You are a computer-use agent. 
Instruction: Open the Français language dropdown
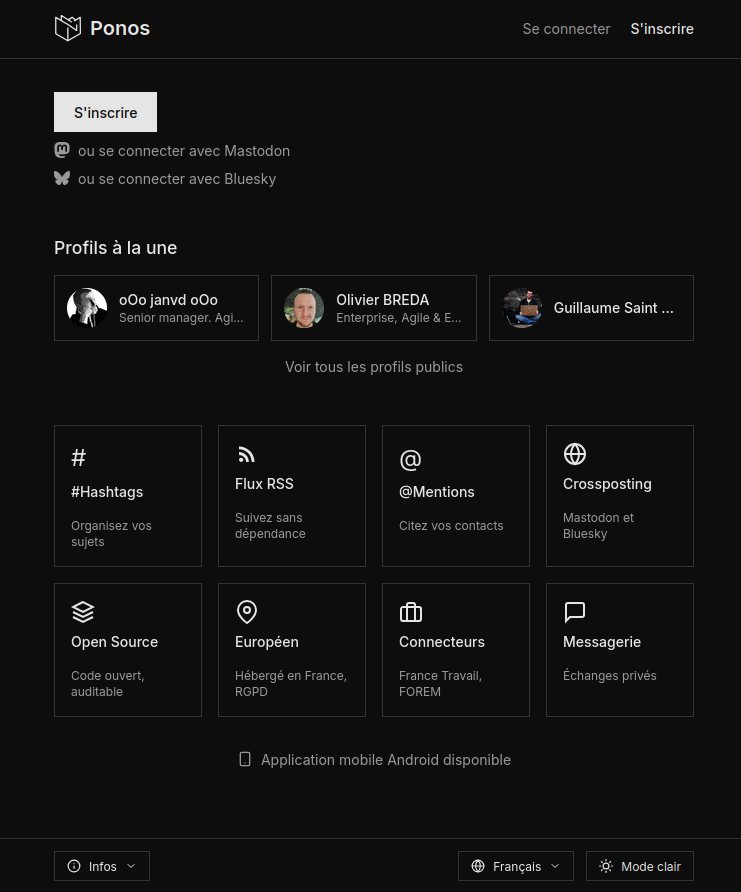pos(516,866)
